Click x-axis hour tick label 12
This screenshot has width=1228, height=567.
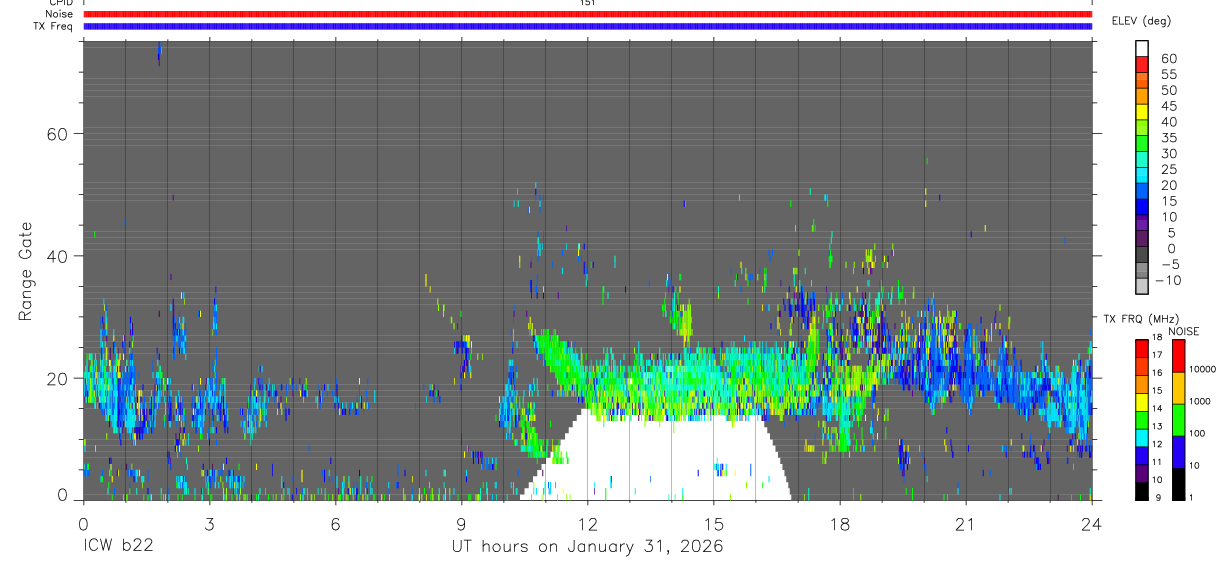pos(588,523)
